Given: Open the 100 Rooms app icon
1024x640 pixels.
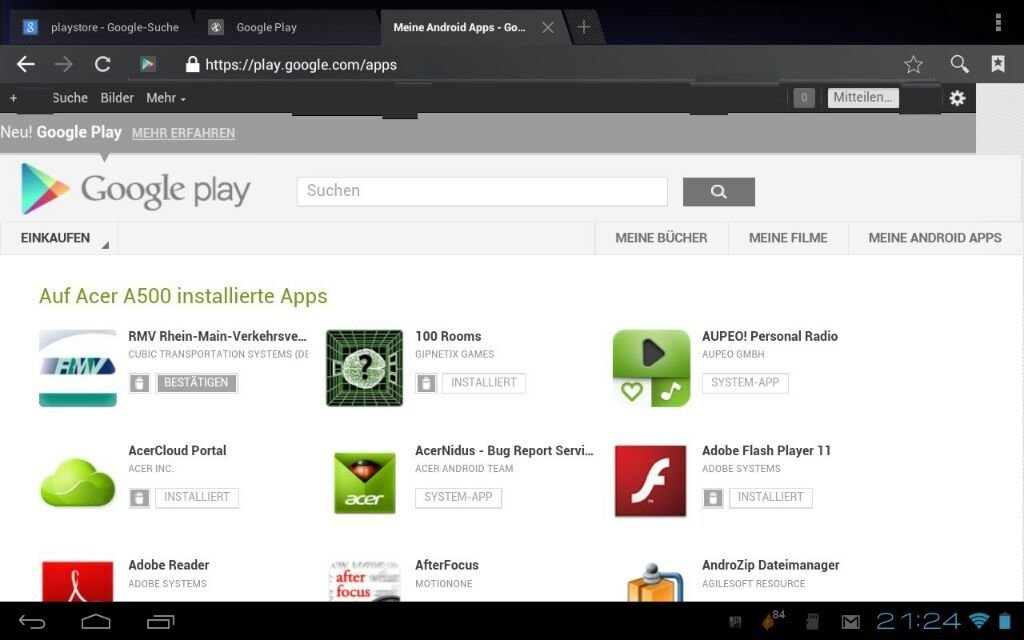Looking at the screenshot, I should click(364, 368).
